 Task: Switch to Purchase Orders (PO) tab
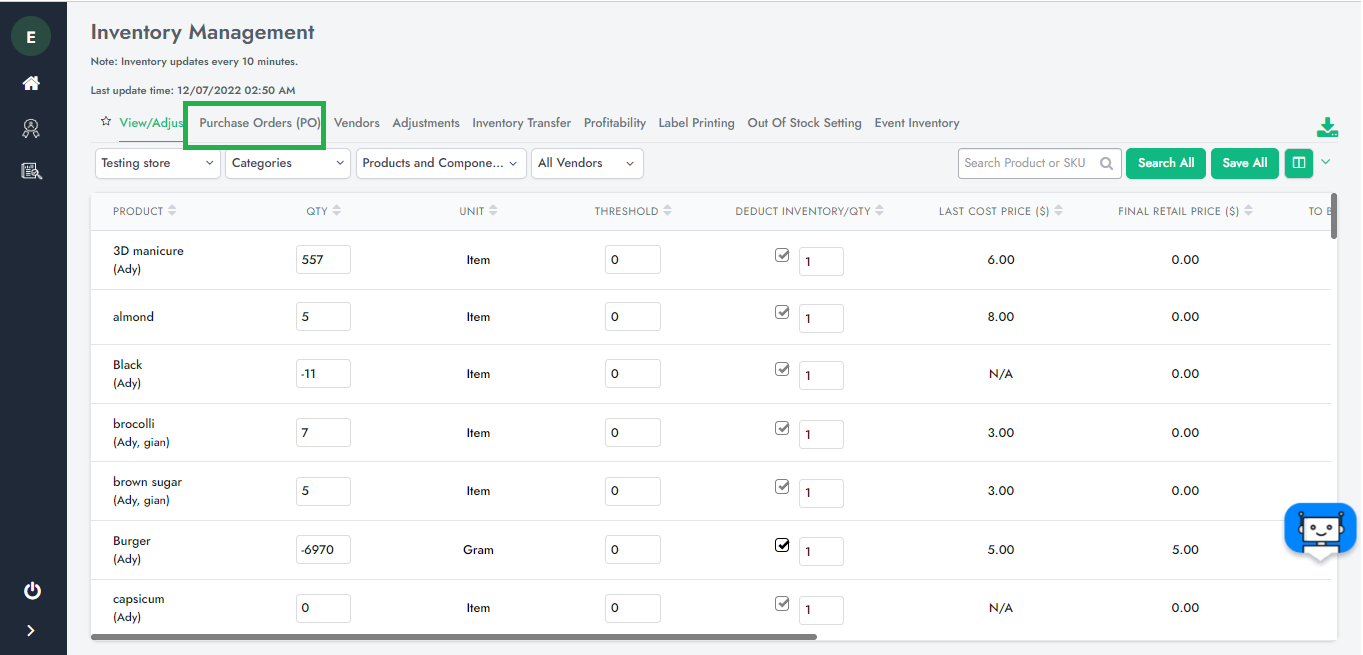259,123
